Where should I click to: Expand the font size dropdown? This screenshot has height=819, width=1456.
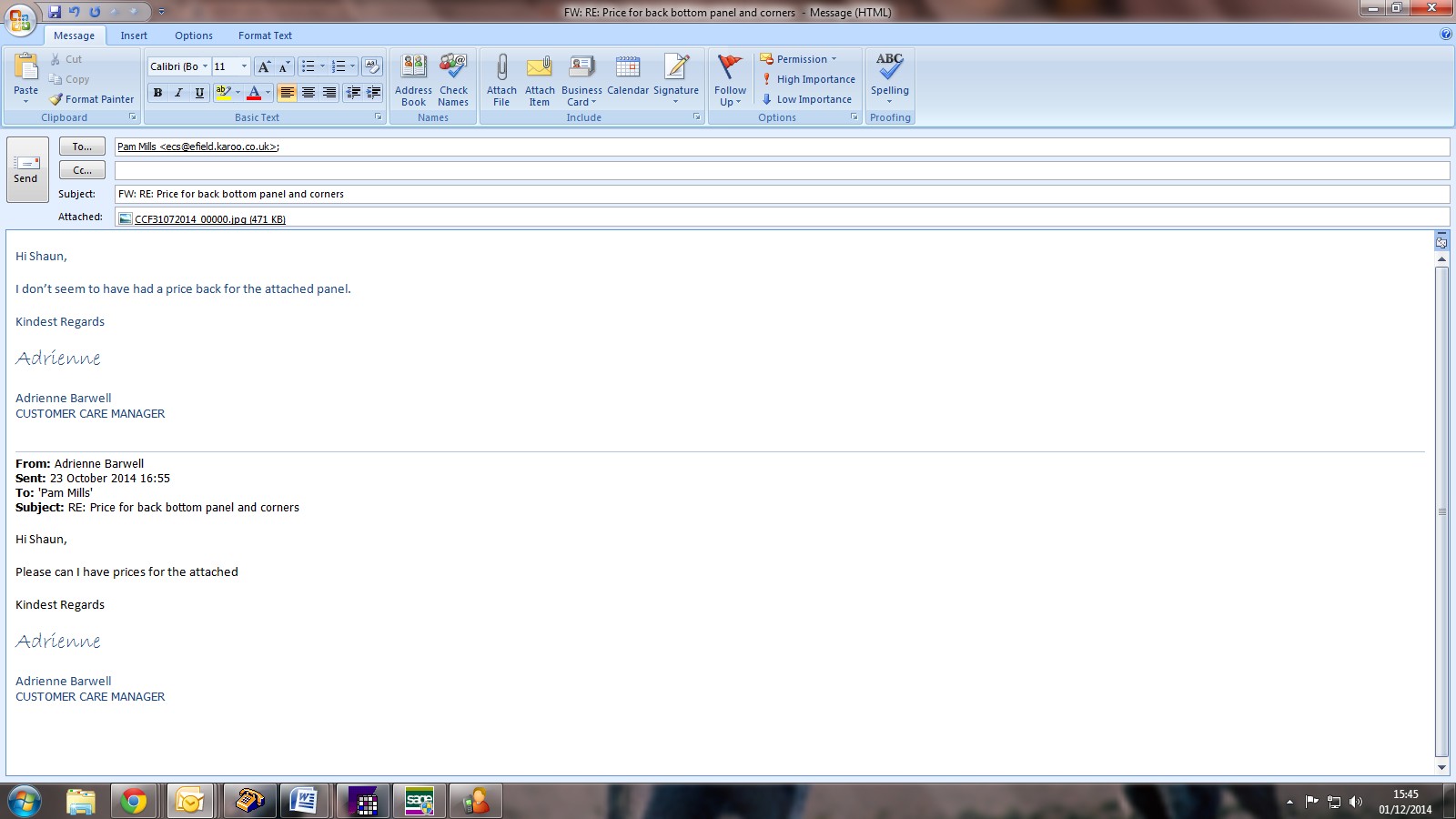[x=244, y=66]
